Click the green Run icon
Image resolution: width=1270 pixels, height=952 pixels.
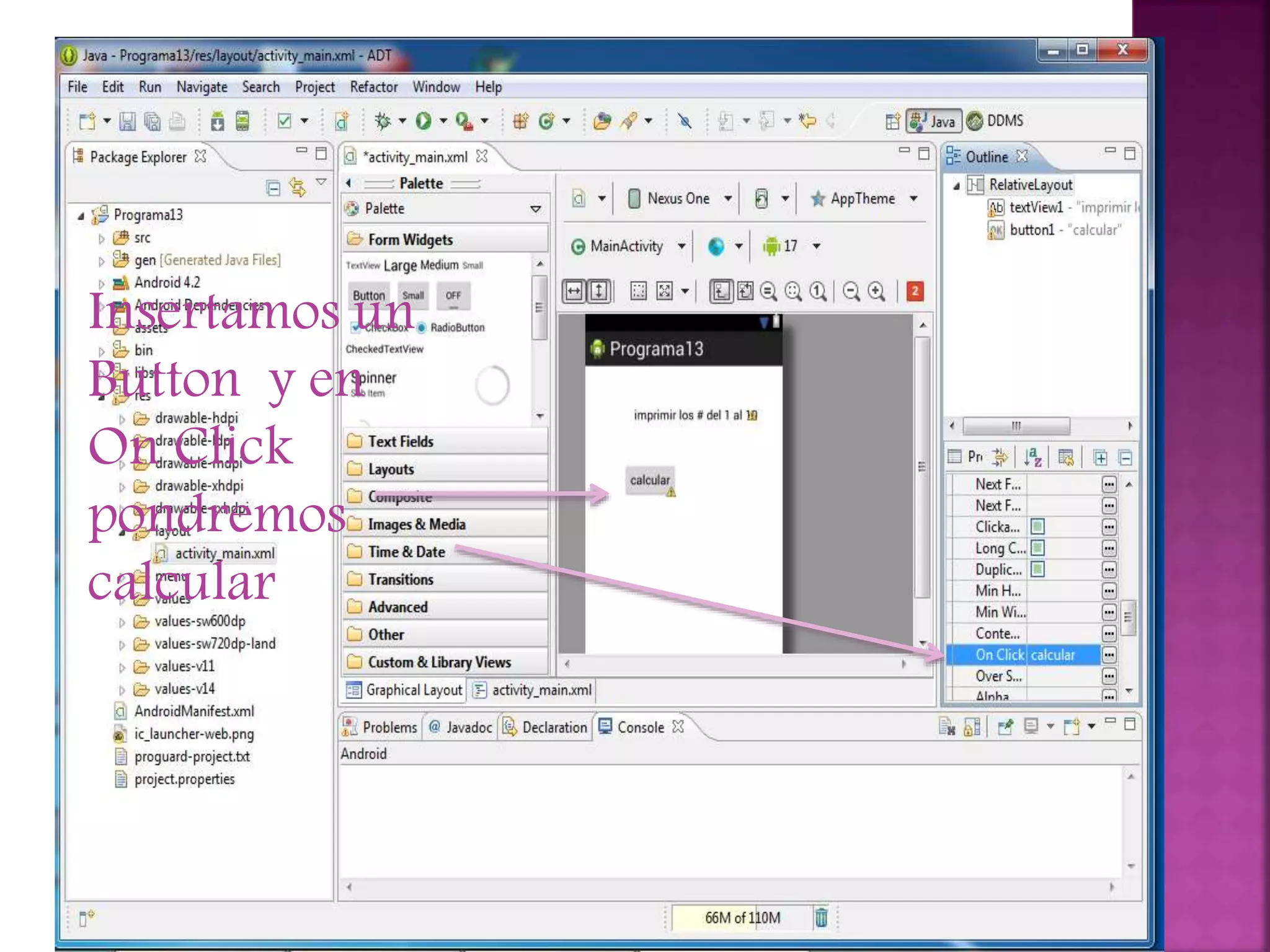tap(424, 121)
